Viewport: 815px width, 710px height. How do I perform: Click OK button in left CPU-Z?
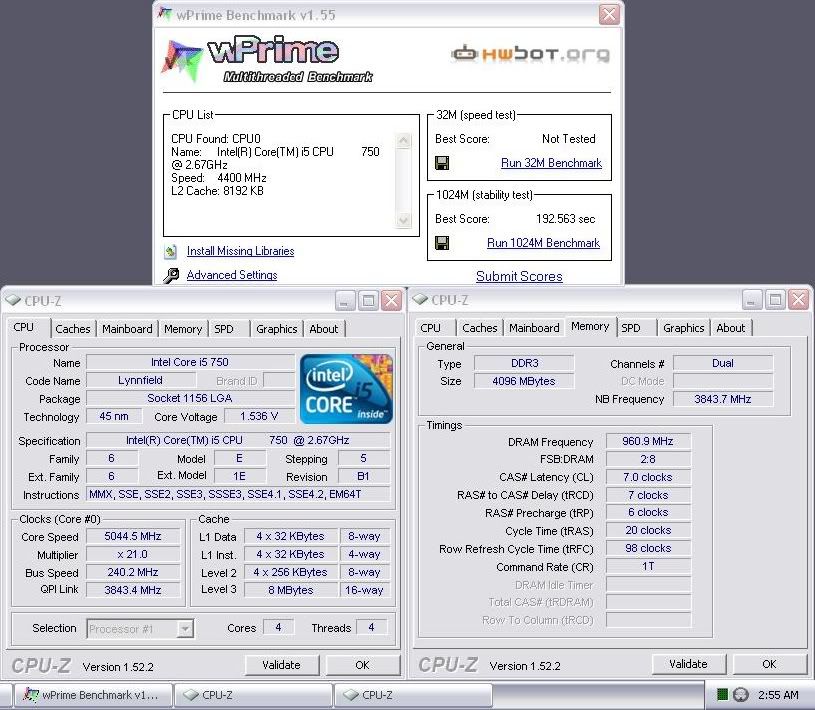(x=362, y=665)
